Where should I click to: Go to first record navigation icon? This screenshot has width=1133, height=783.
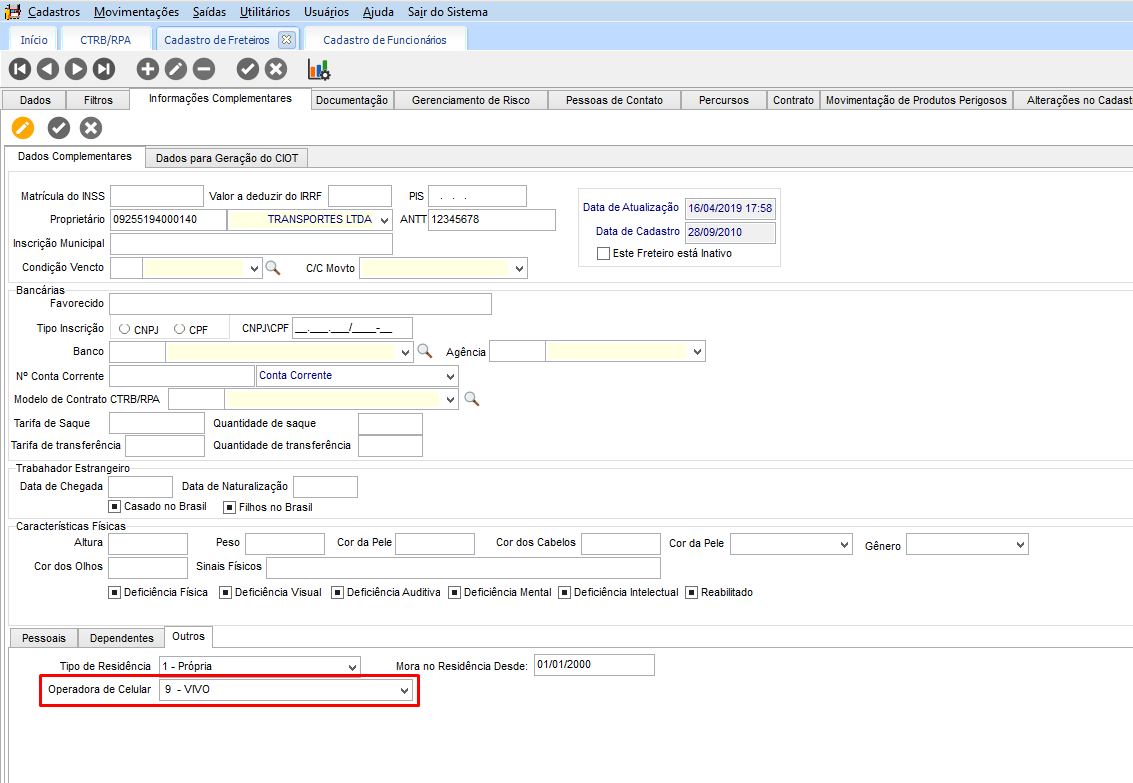click(20, 69)
